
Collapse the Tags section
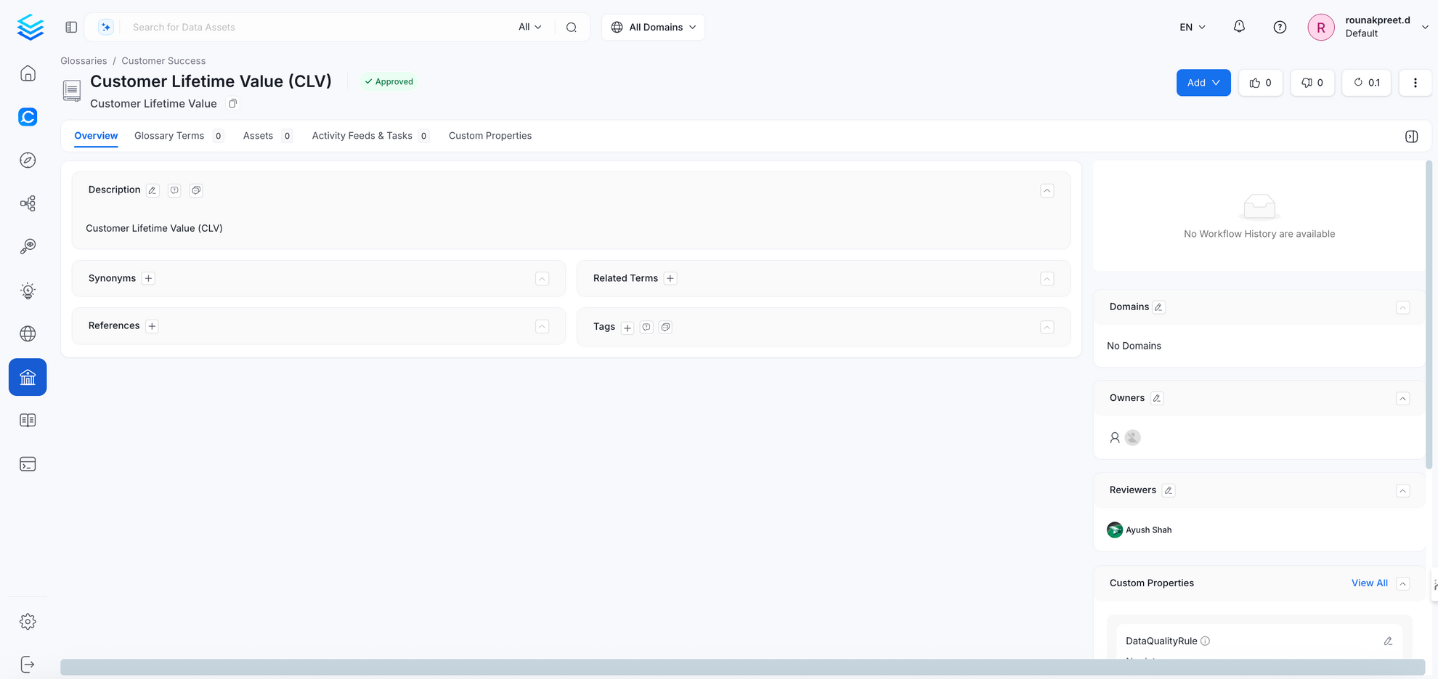click(x=1047, y=327)
